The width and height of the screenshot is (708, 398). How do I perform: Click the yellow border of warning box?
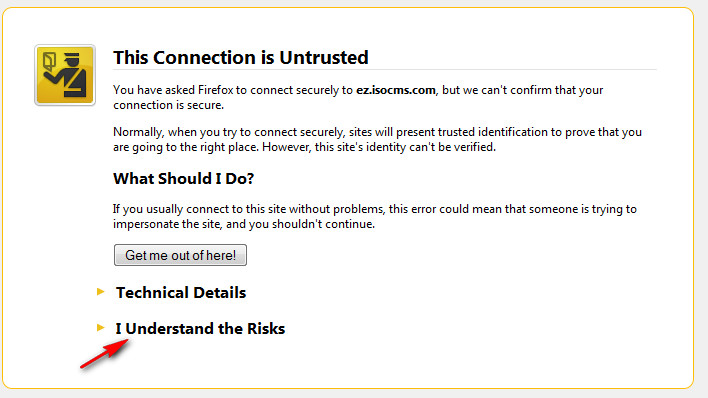coord(348,8)
